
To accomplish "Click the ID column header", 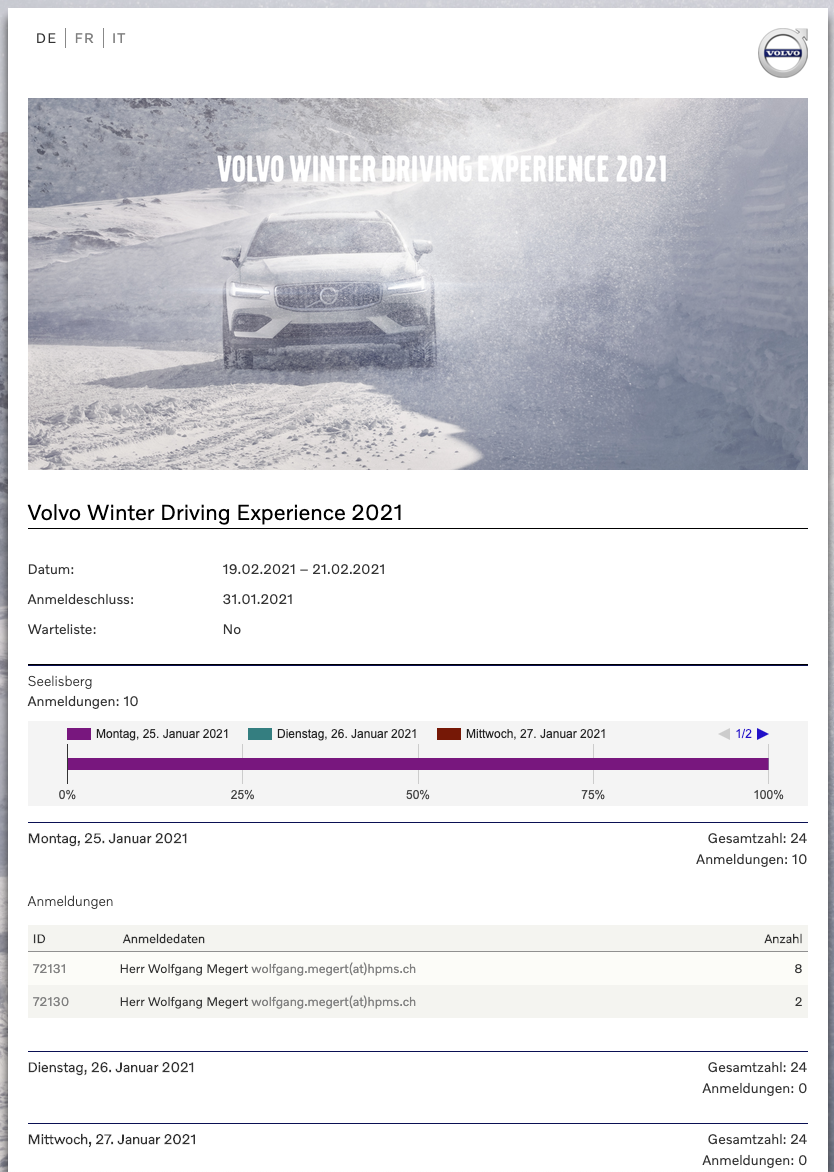I will (39, 939).
